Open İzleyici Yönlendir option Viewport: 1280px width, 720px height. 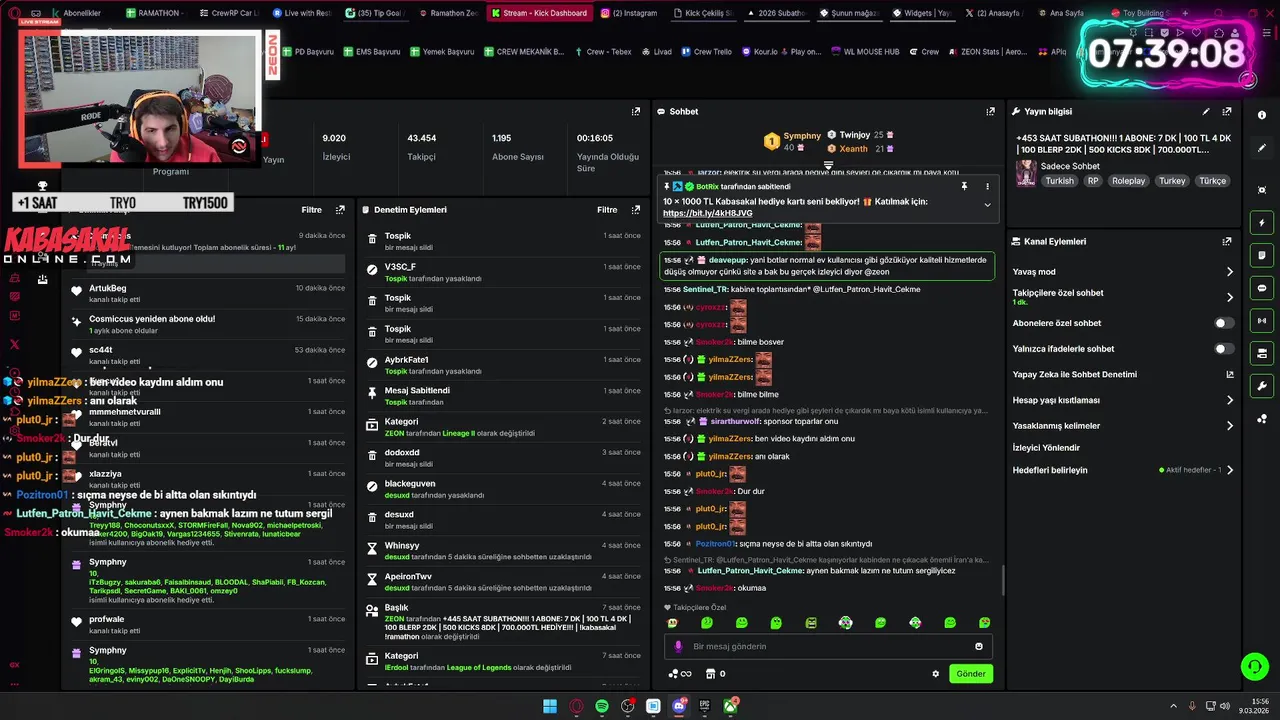[1046, 448]
